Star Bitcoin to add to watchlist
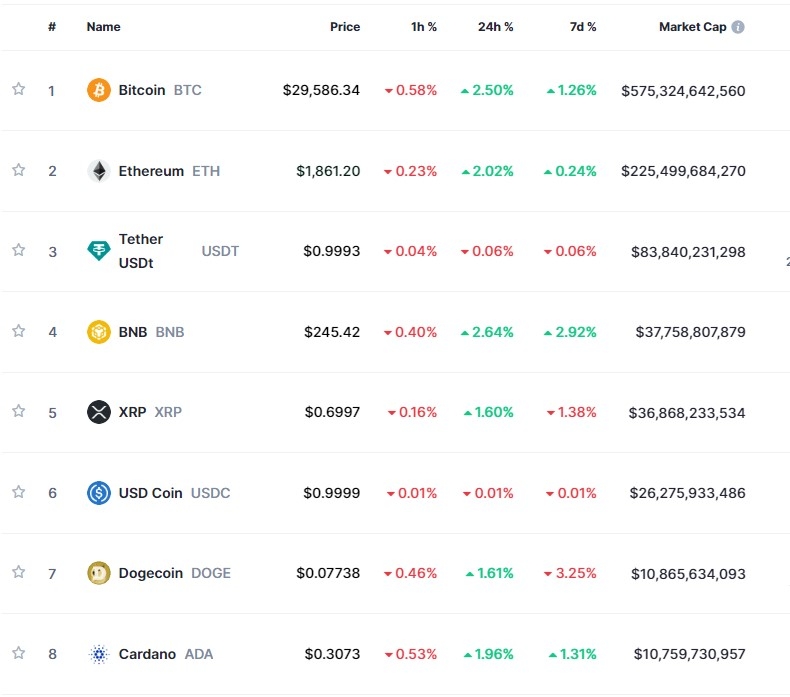This screenshot has height=697, width=790. pyautogui.click(x=18, y=90)
